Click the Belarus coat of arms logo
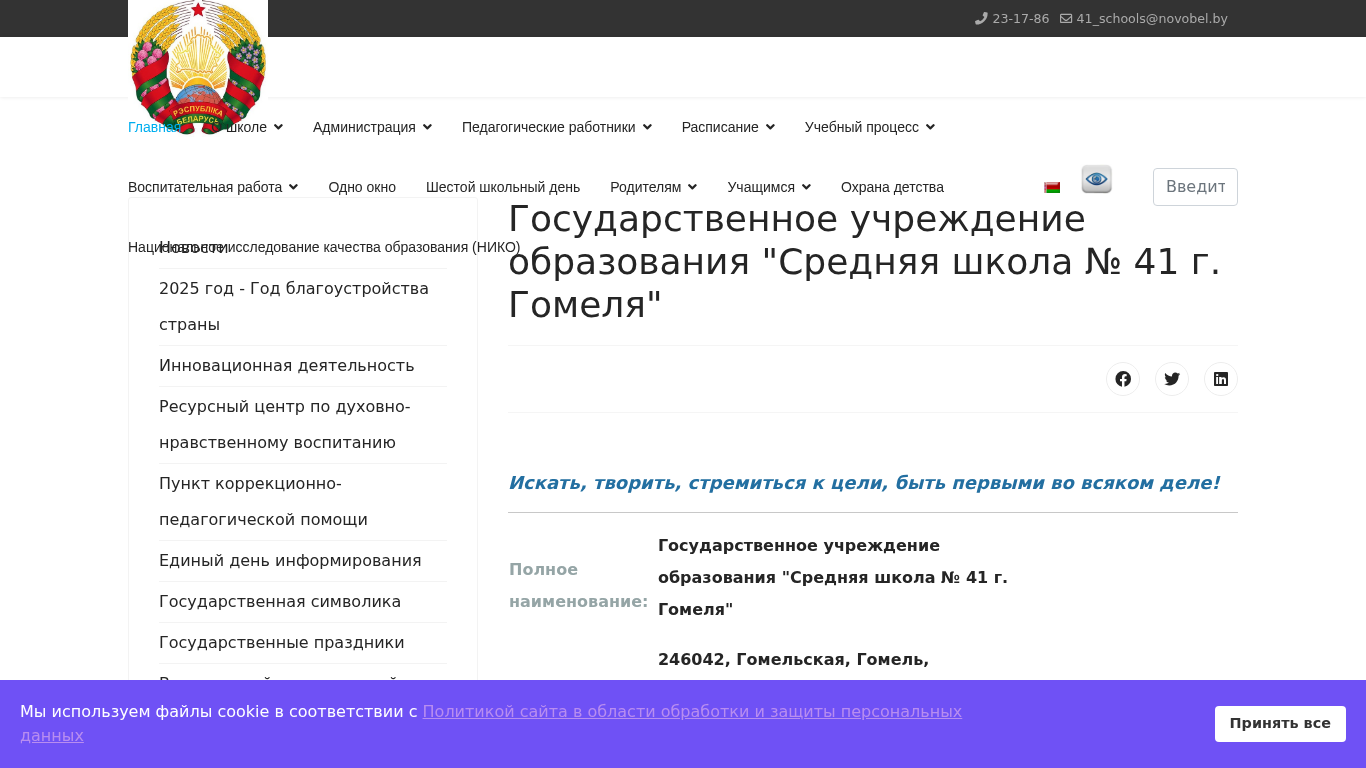The width and height of the screenshot is (1366, 768). tap(198, 66)
